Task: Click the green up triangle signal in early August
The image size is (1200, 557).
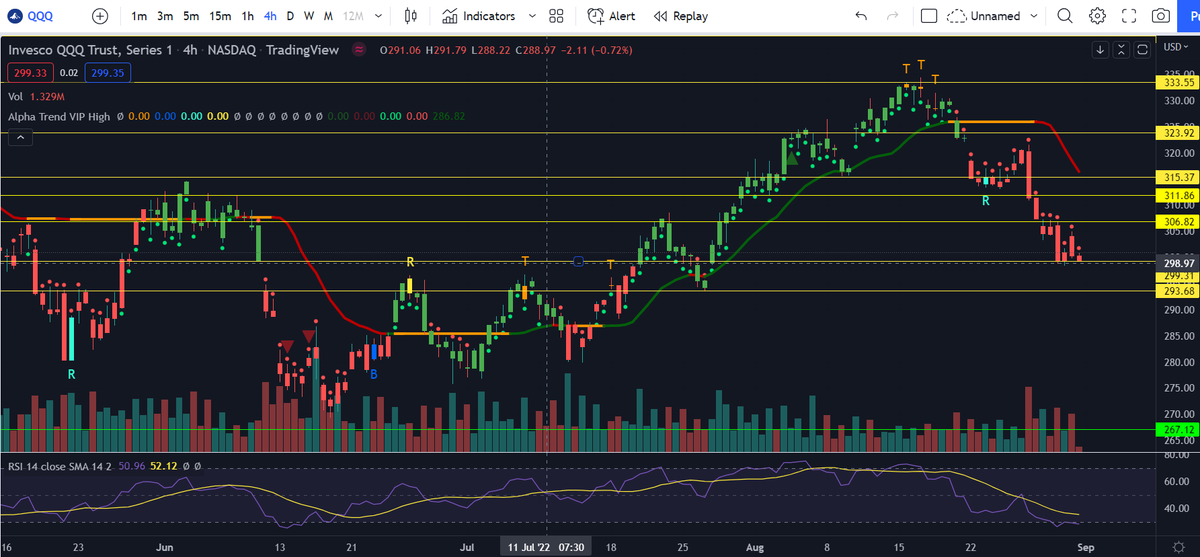Action: tap(791, 157)
